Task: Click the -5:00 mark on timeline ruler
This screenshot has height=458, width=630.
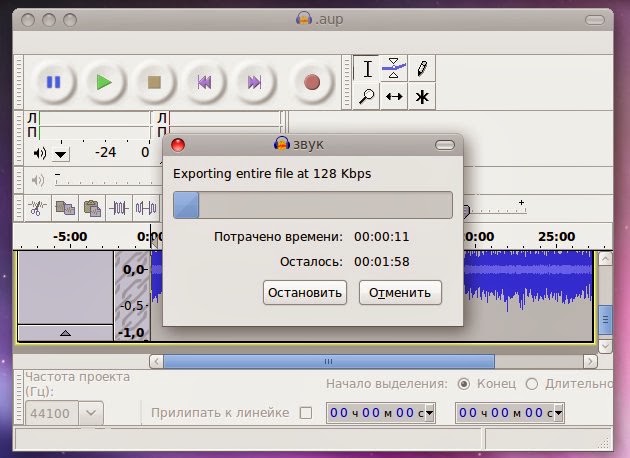Action: pos(70,237)
